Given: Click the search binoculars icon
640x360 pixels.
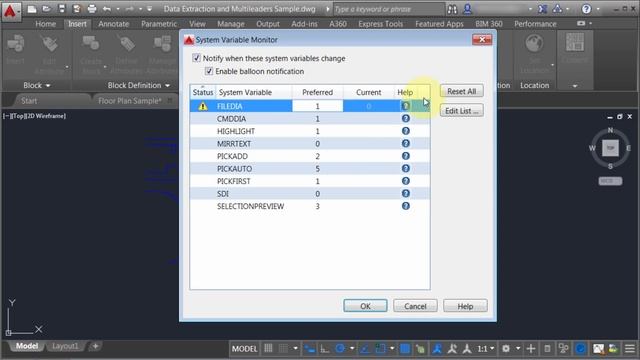Looking at the screenshot, I should [452, 9].
